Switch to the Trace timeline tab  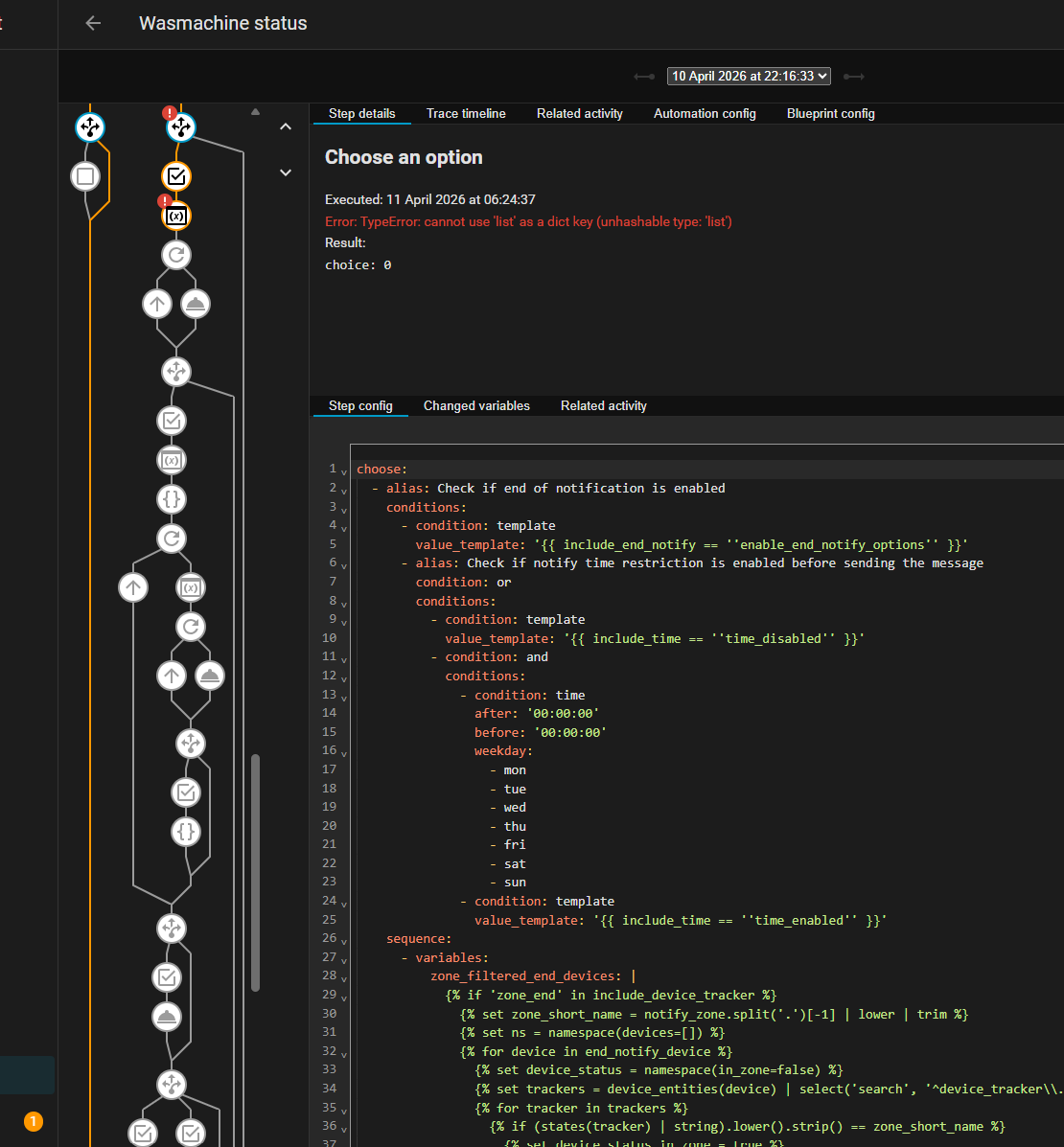(466, 114)
